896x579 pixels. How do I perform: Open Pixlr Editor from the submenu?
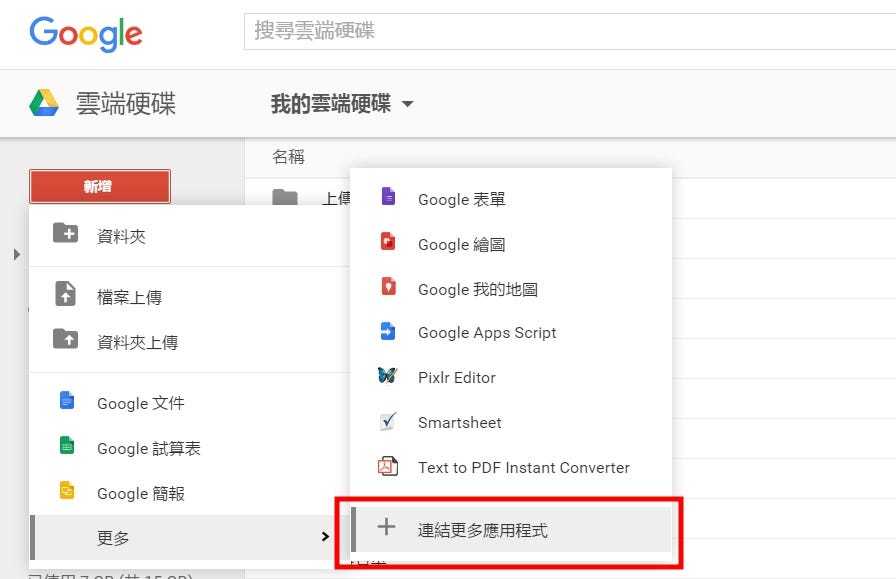point(511,377)
